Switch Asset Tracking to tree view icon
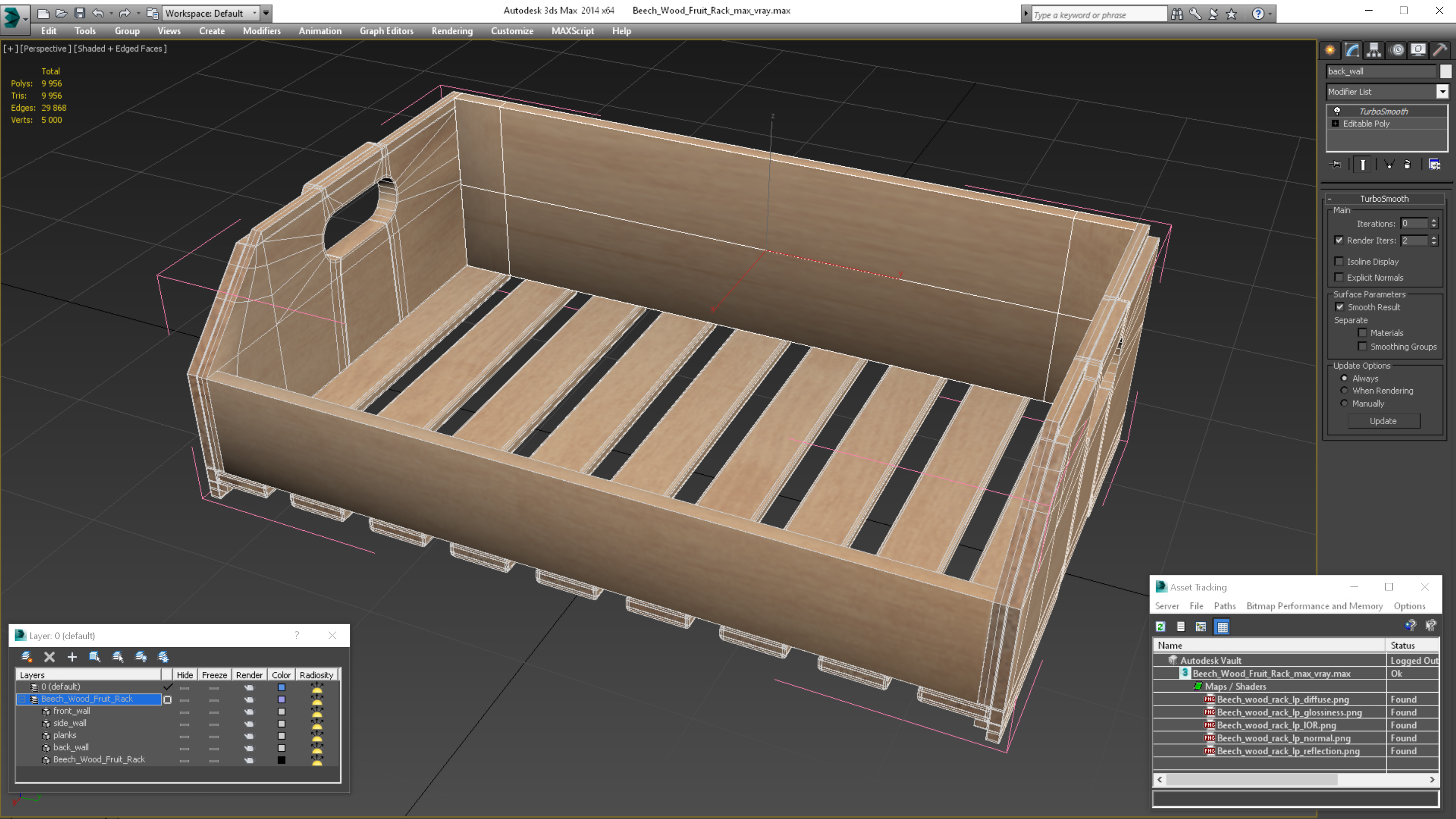The width and height of the screenshot is (1456, 819). pos(1201,626)
